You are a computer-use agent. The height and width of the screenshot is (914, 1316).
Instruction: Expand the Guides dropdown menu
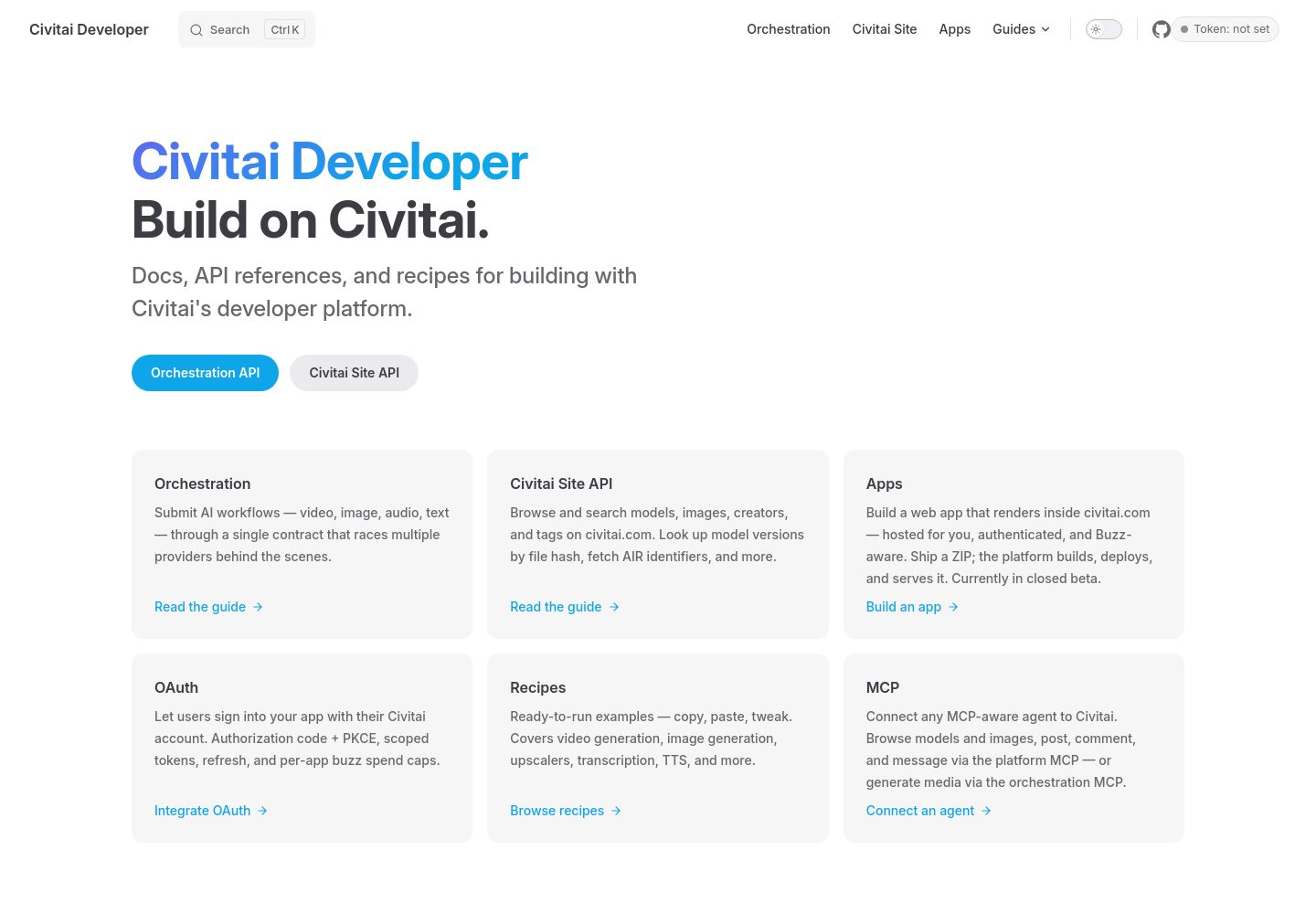click(x=1021, y=29)
